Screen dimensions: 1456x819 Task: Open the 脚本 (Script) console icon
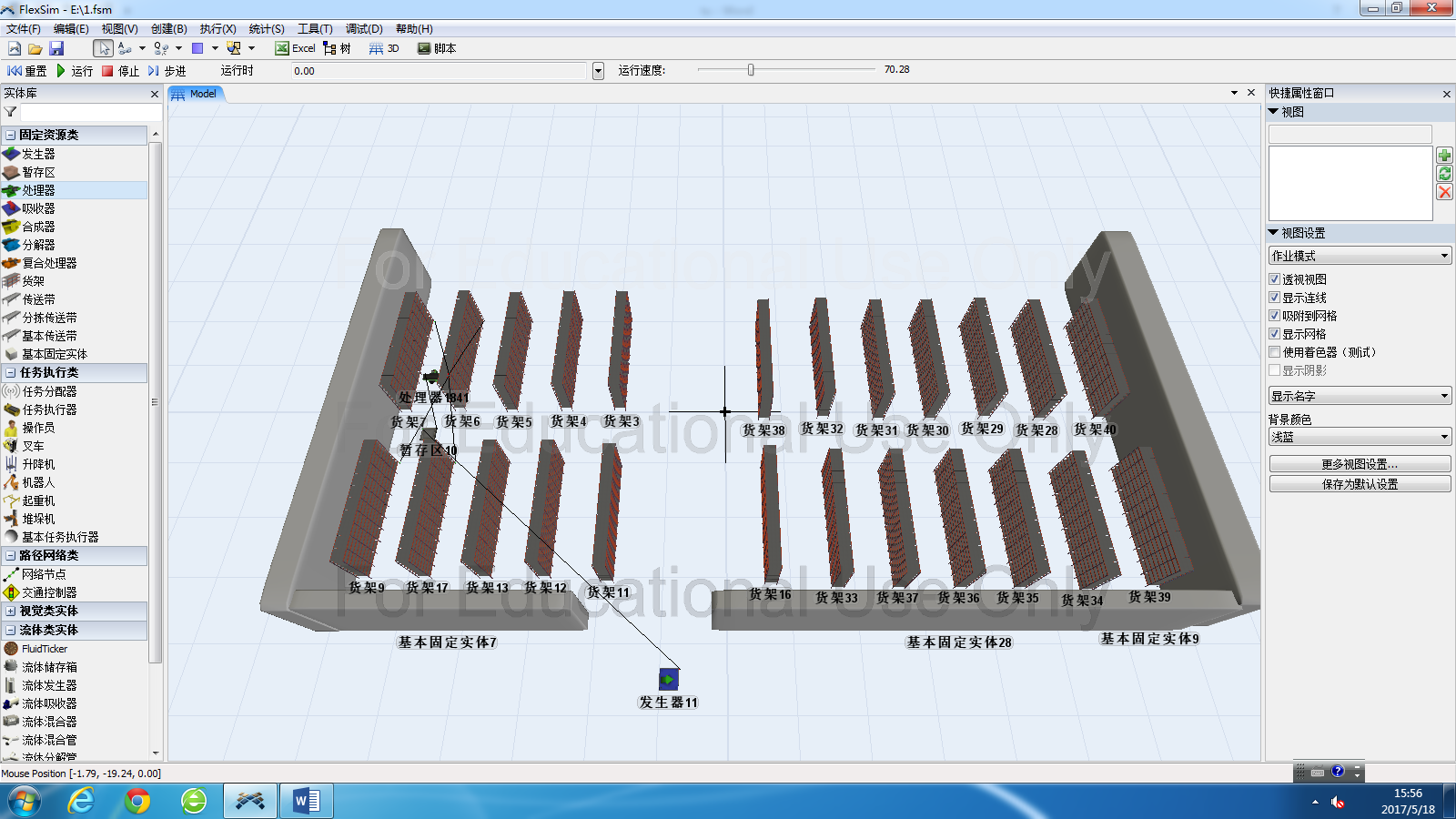[424, 48]
